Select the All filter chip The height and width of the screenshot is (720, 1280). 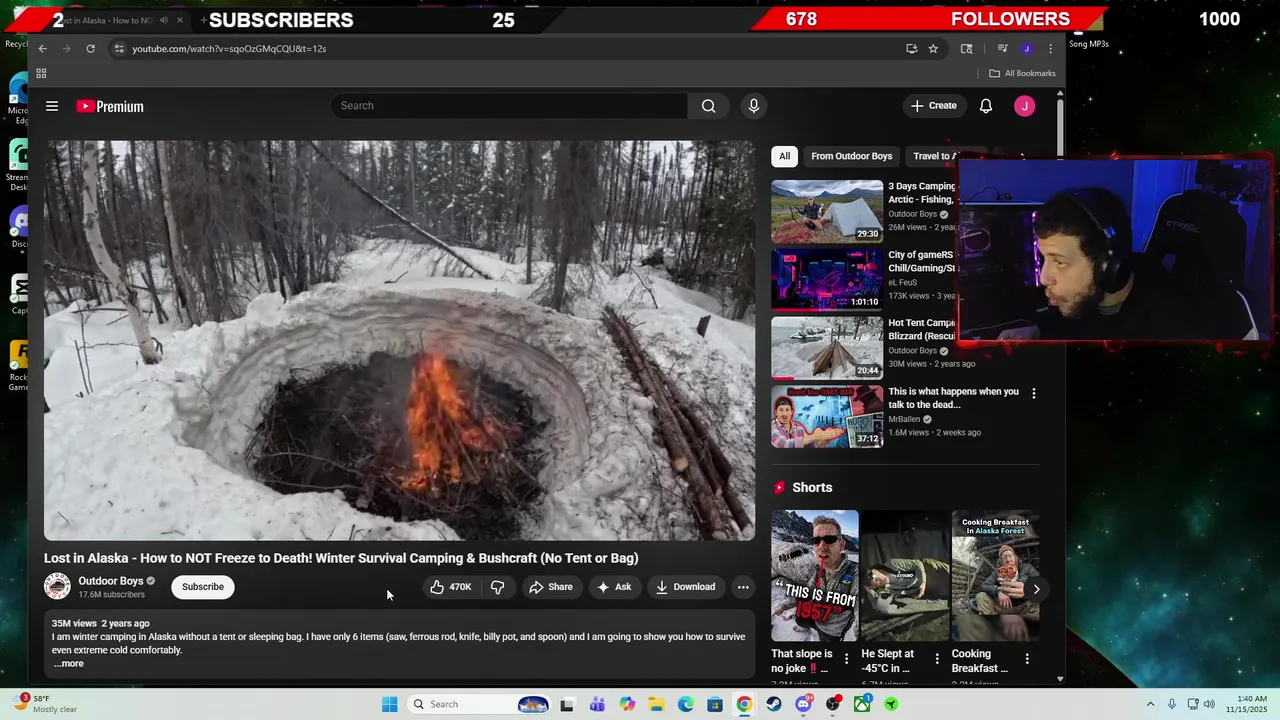[784, 156]
